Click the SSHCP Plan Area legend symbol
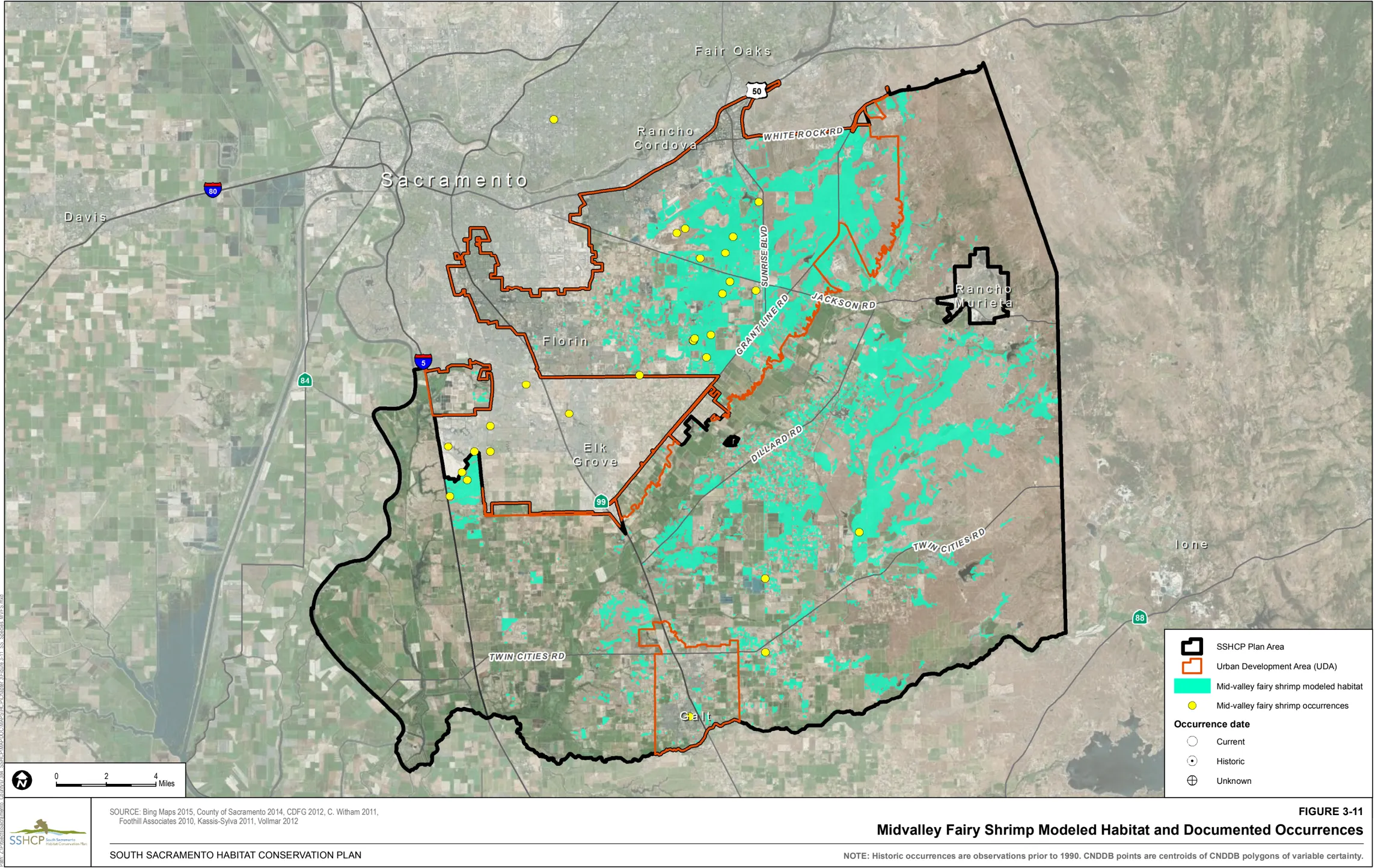Screen dimensions: 1375x868 click(1192, 646)
